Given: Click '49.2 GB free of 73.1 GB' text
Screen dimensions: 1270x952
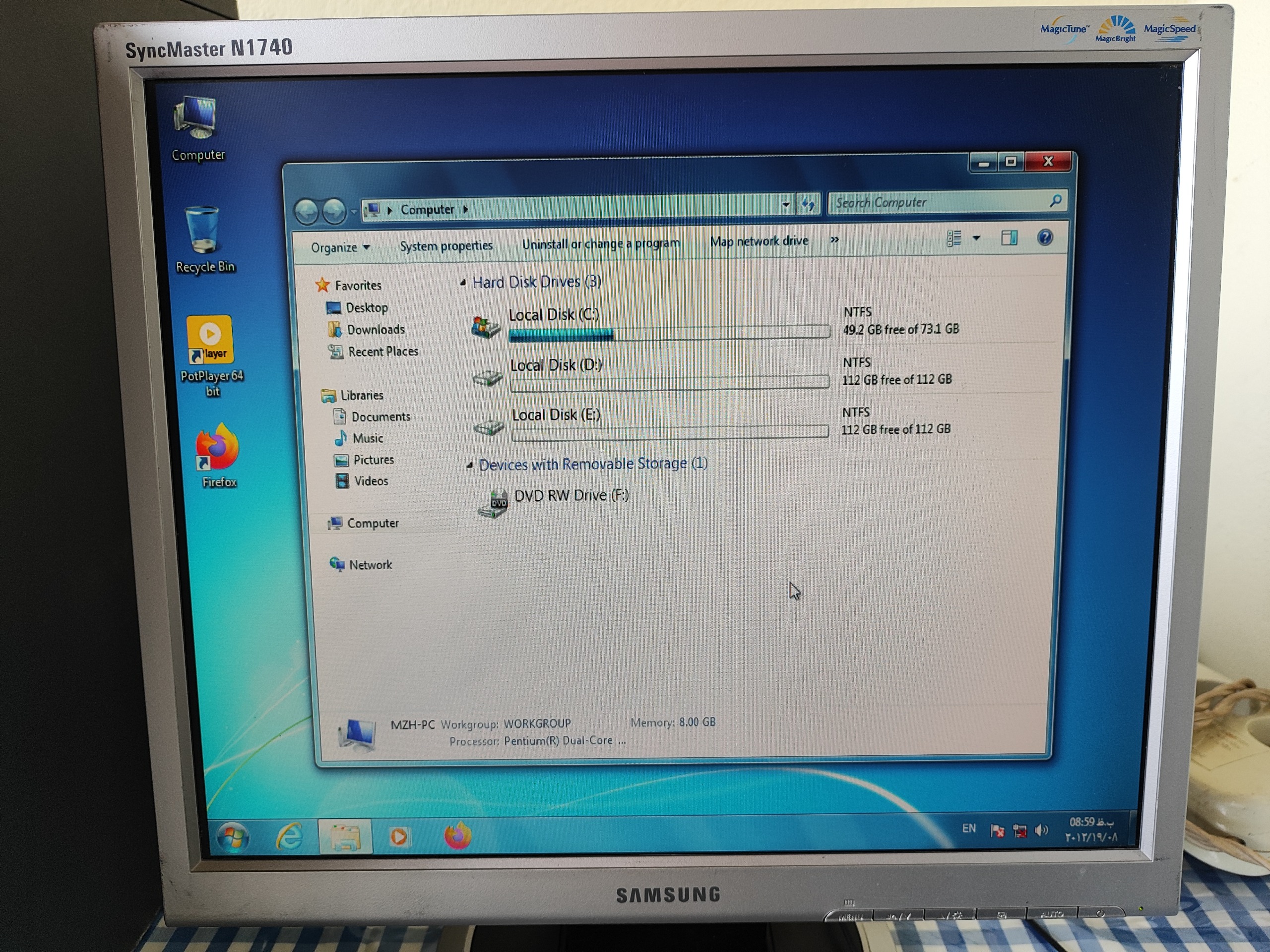Looking at the screenshot, I should pyautogui.click(x=901, y=329).
